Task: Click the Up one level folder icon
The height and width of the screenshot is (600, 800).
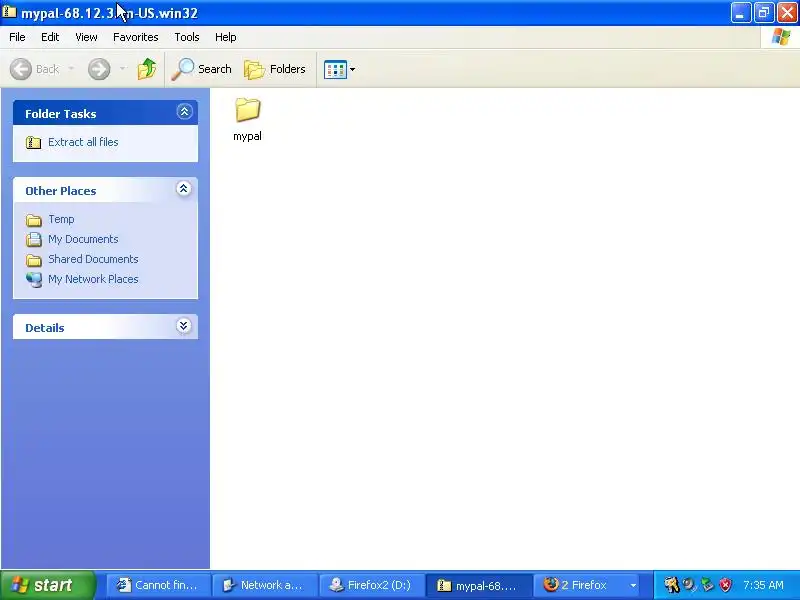Action: (147, 69)
